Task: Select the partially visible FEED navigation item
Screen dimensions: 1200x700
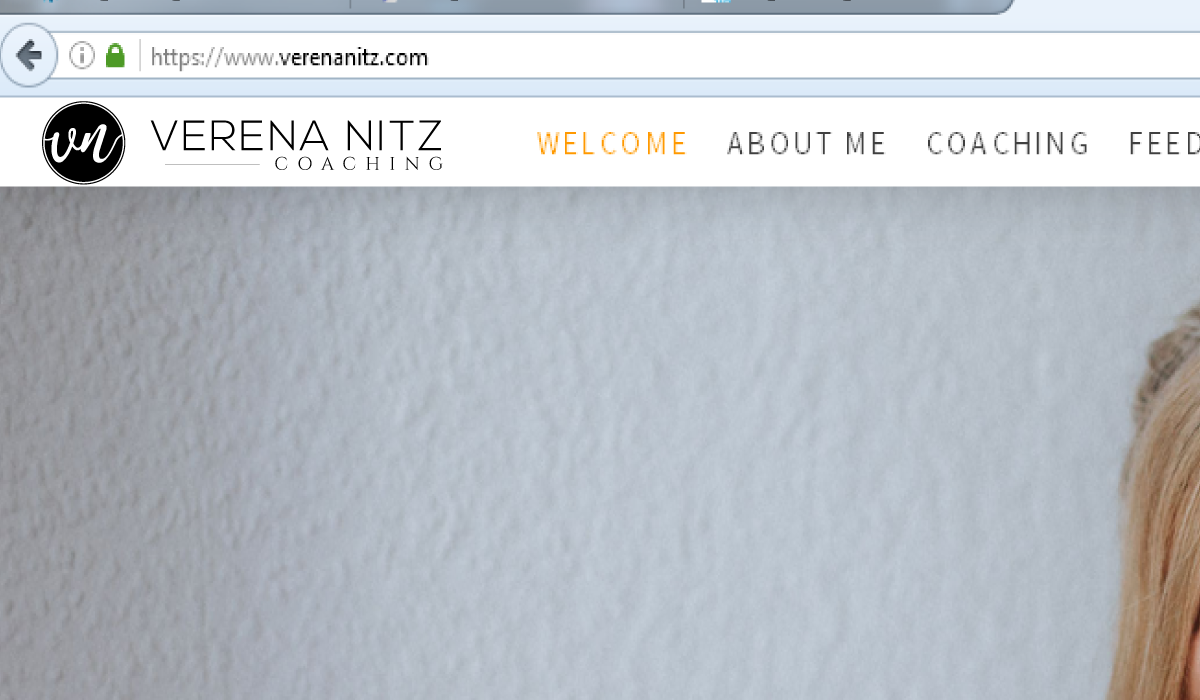Action: (x=1164, y=143)
